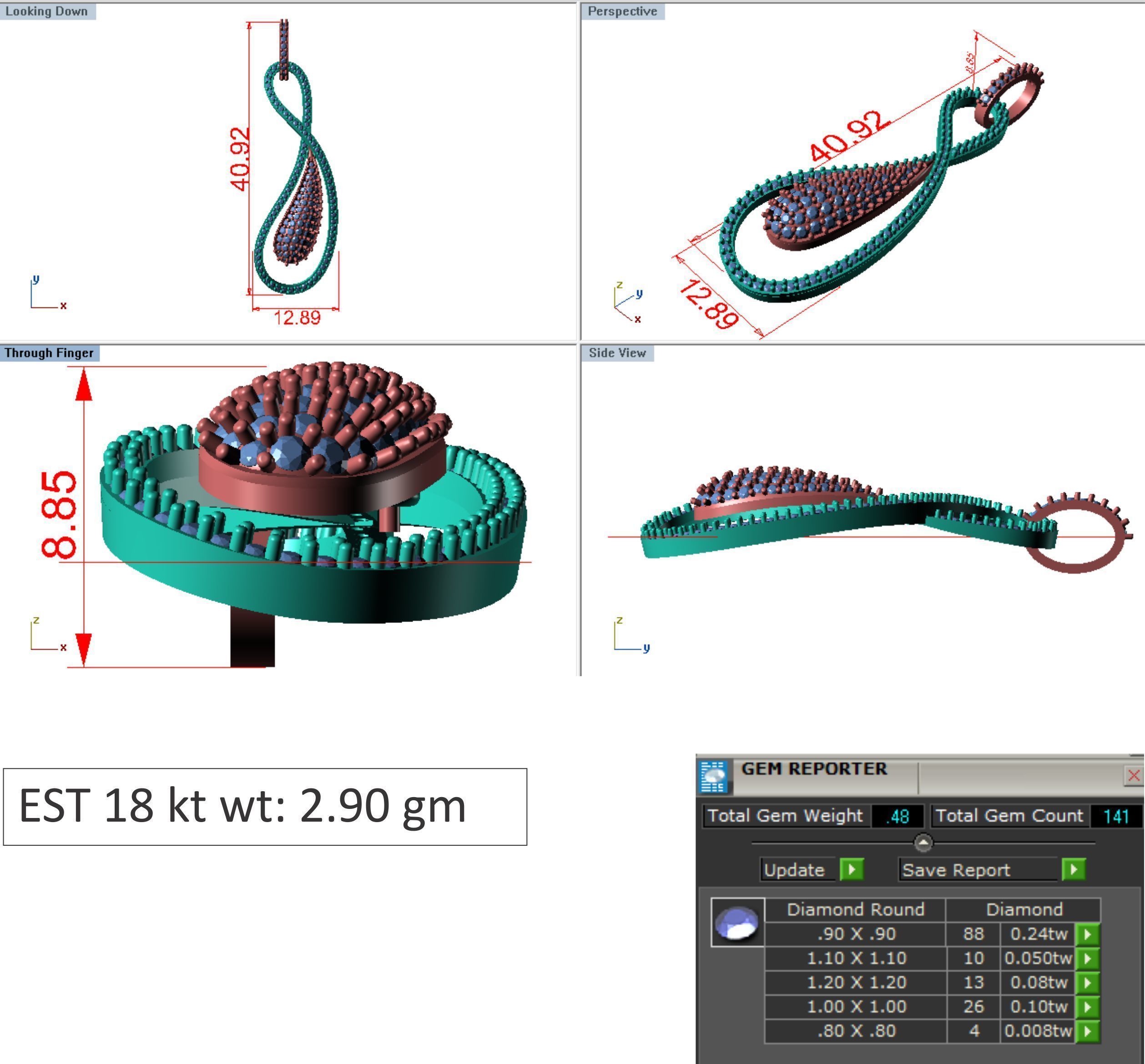Click the 0.050tw weight cell
Image resolution: width=1145 pixels, height=1064 pixels.
tap(1038, 958)
